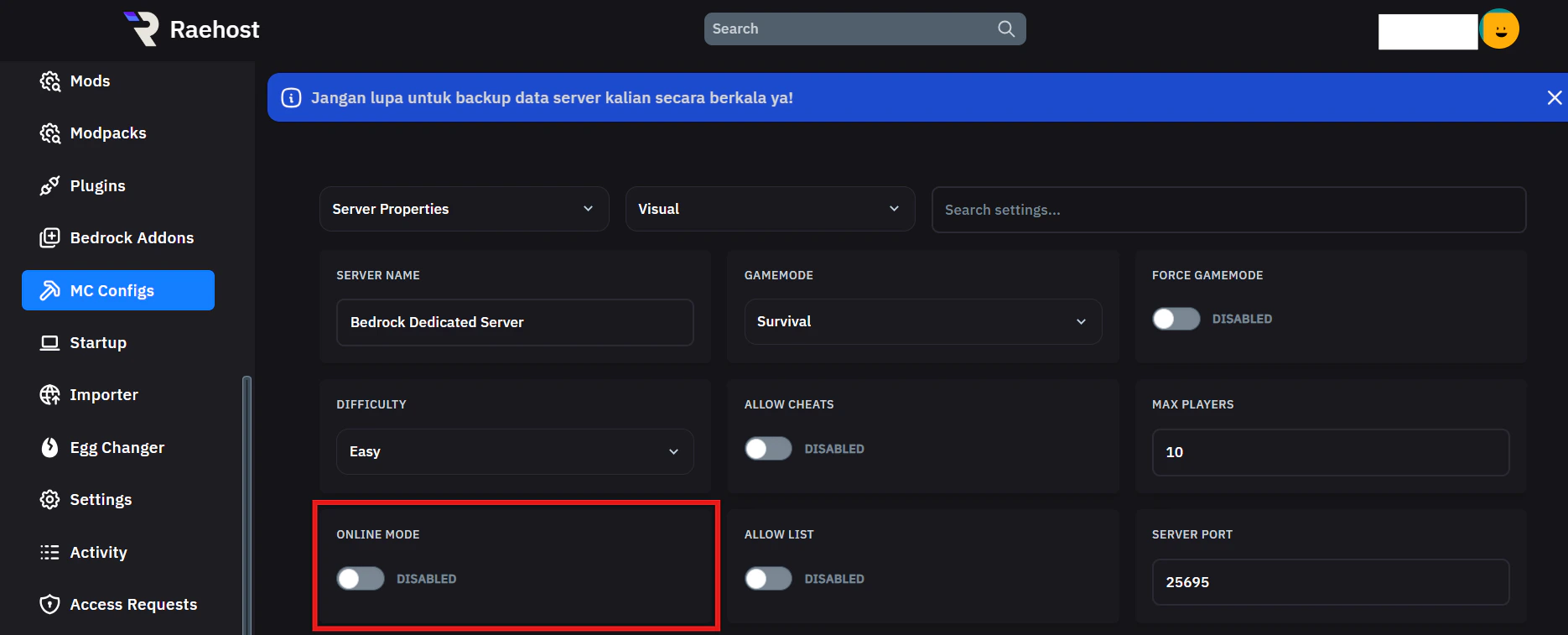1568x635 pixels.
Task: Click the SERVER NAME label
Action: 378,275
